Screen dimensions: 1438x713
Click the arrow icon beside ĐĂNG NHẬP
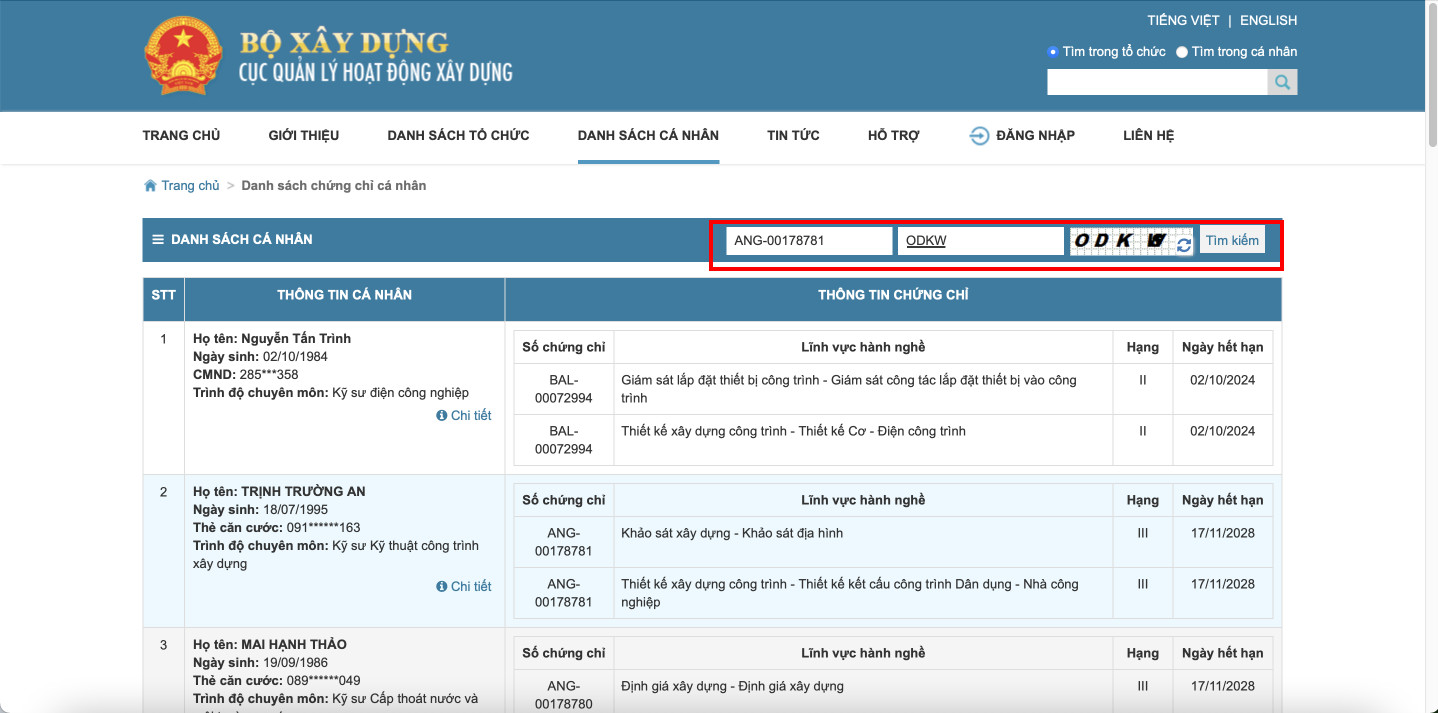point(978,135)
